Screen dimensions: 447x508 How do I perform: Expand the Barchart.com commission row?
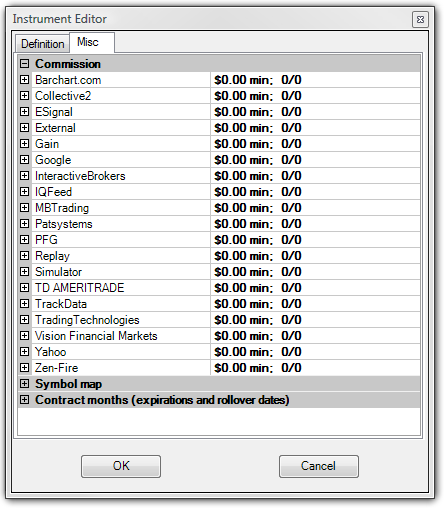point(24,79)
